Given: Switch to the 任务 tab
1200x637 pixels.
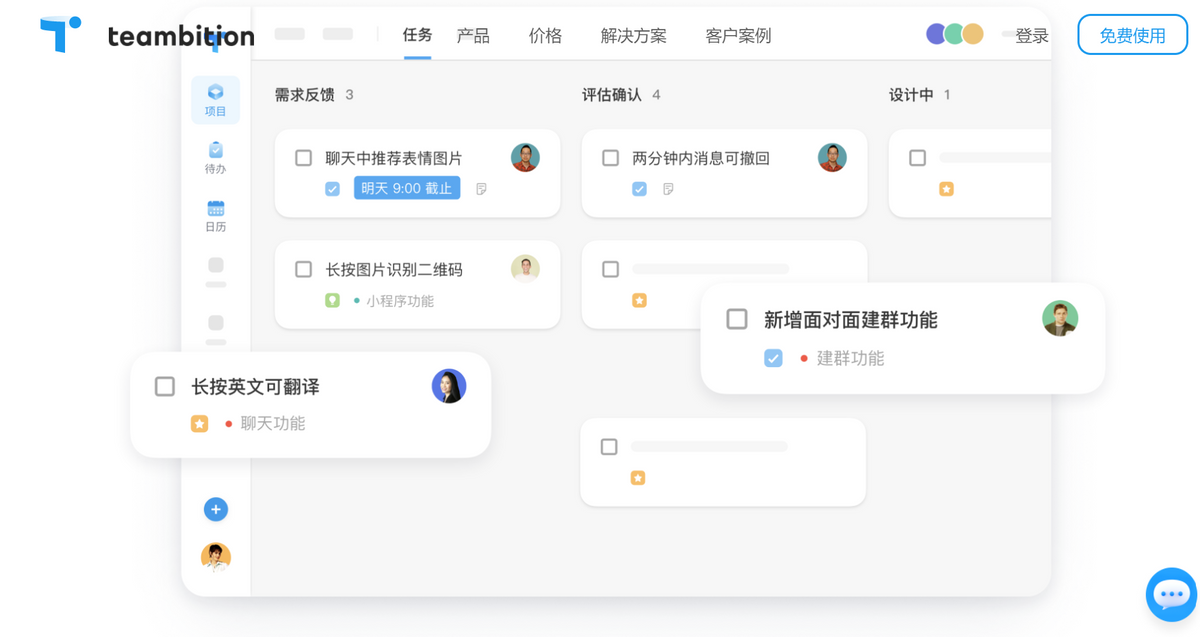Looking at the screenshot, I should 418,35.
